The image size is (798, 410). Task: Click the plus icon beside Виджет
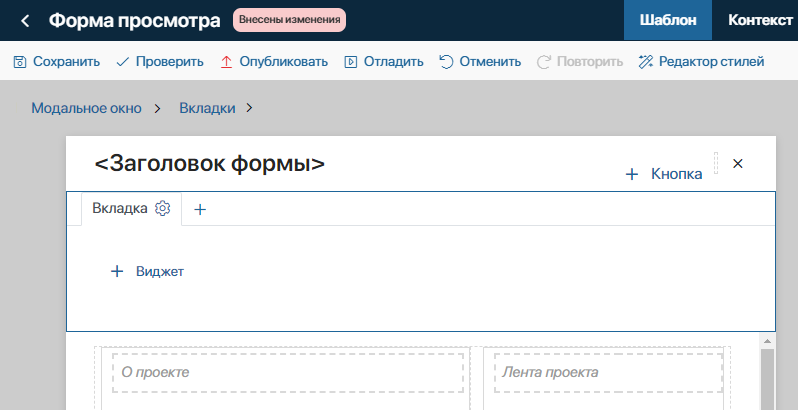click(x=117, y=271)
